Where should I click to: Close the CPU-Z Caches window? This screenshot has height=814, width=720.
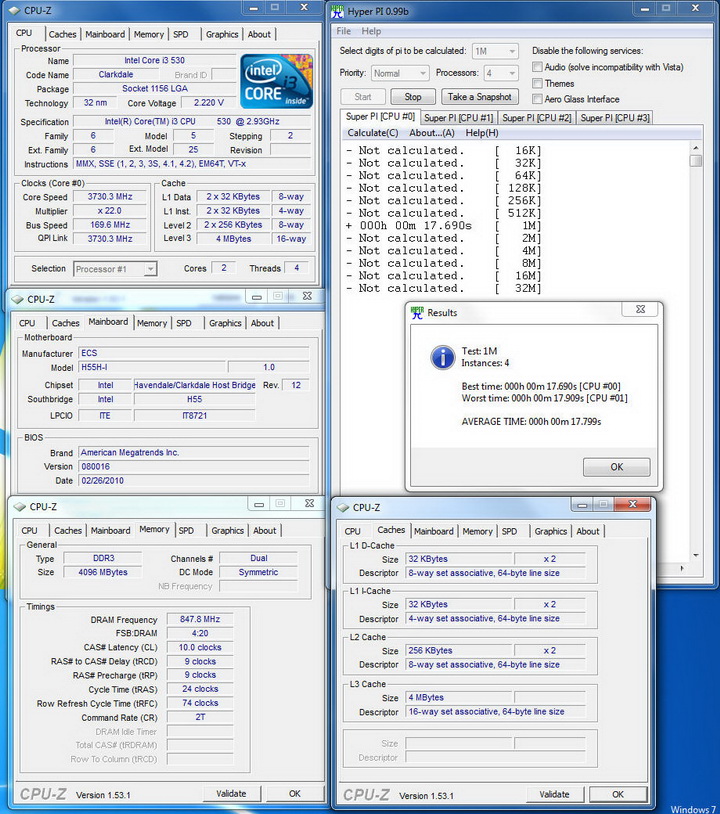tap(632, 504)
